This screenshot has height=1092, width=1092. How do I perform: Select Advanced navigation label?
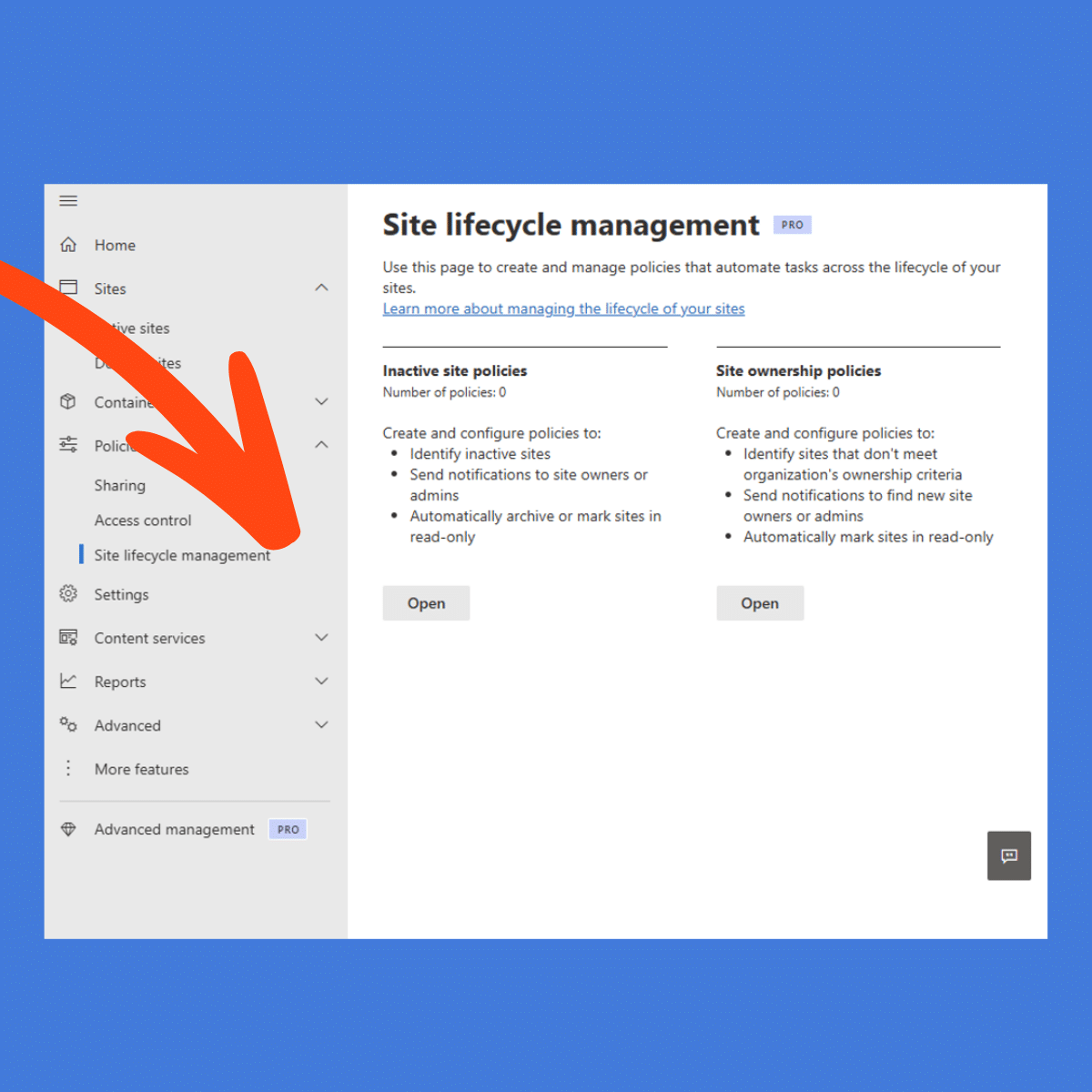click(x=127, y=725)
